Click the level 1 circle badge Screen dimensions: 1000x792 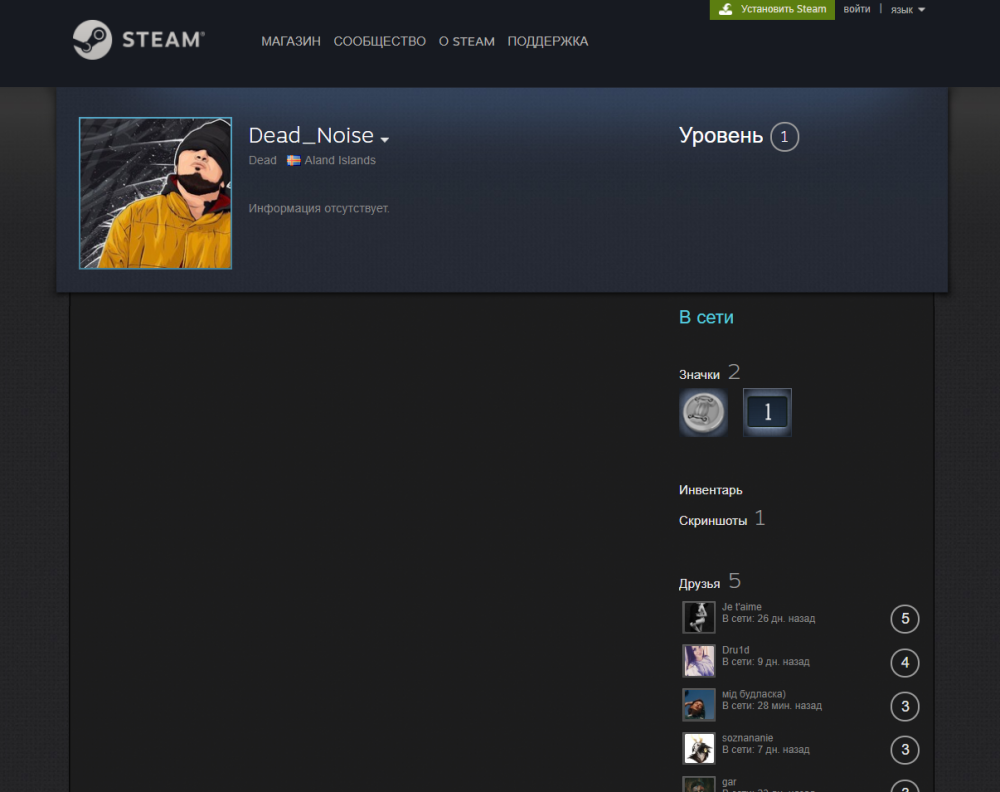click(784, 136)
